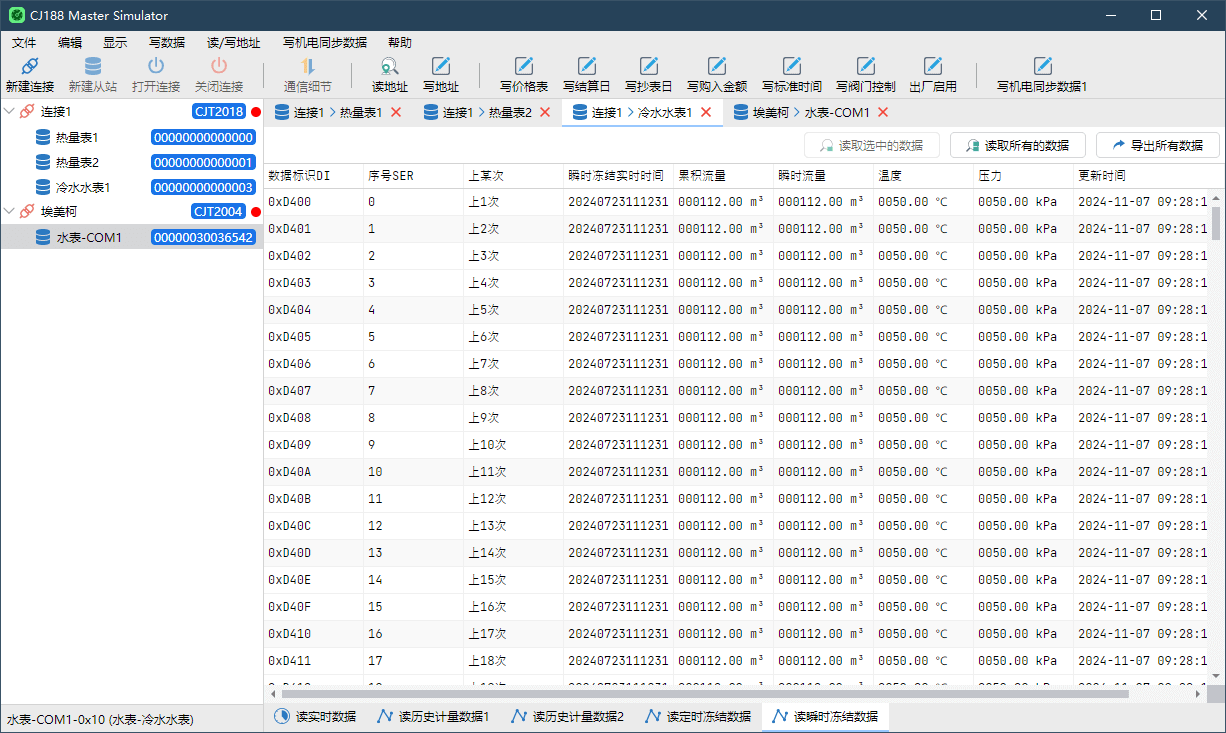
Task: Click the CJT2018 protocol badge
Action: [219, 112]
